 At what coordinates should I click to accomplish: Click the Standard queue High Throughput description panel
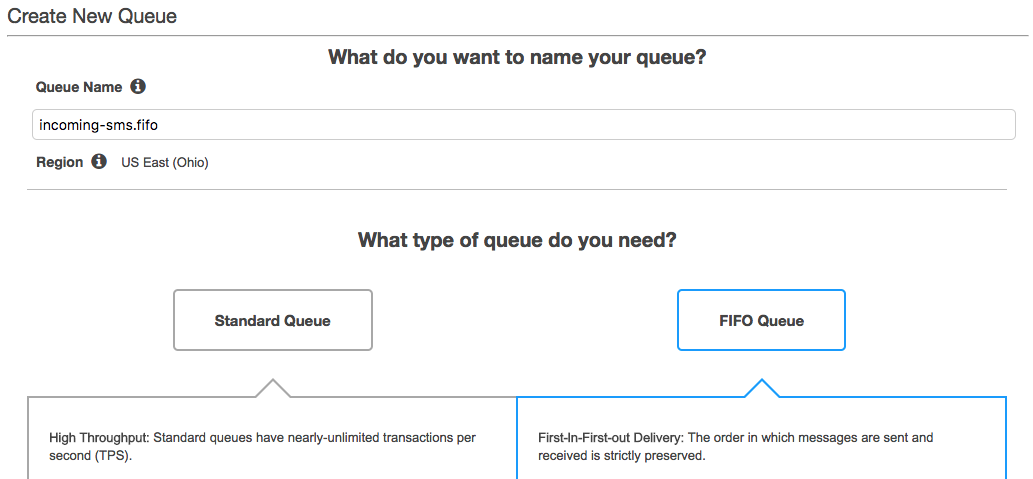[x=272, y=438]
